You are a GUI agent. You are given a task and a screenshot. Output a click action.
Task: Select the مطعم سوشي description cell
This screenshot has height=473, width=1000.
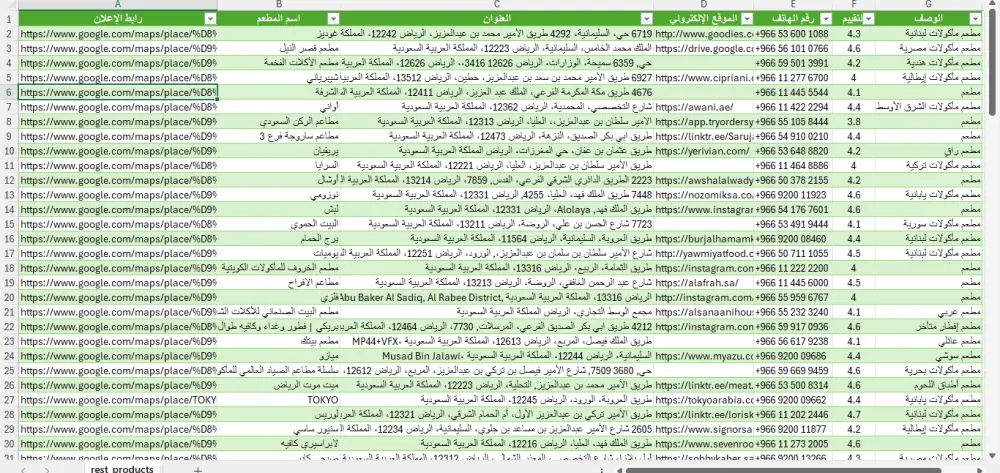(x=928, y=356)
